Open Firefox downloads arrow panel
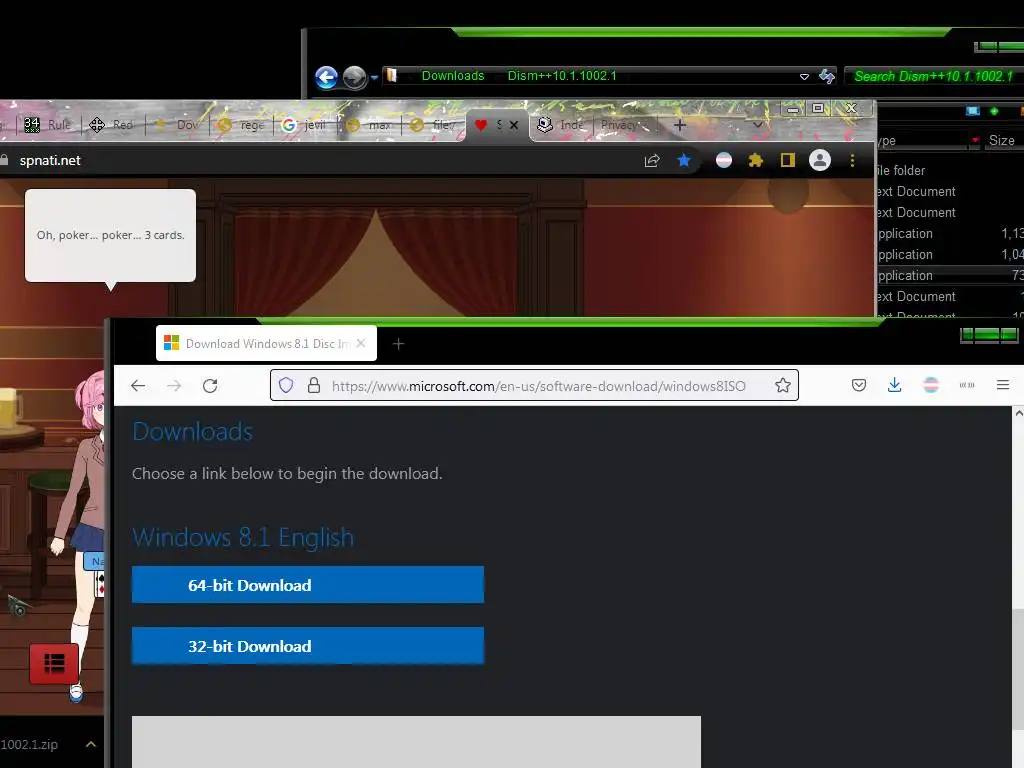This screenshot has height=768, width=1024. [x=895, y=385]
